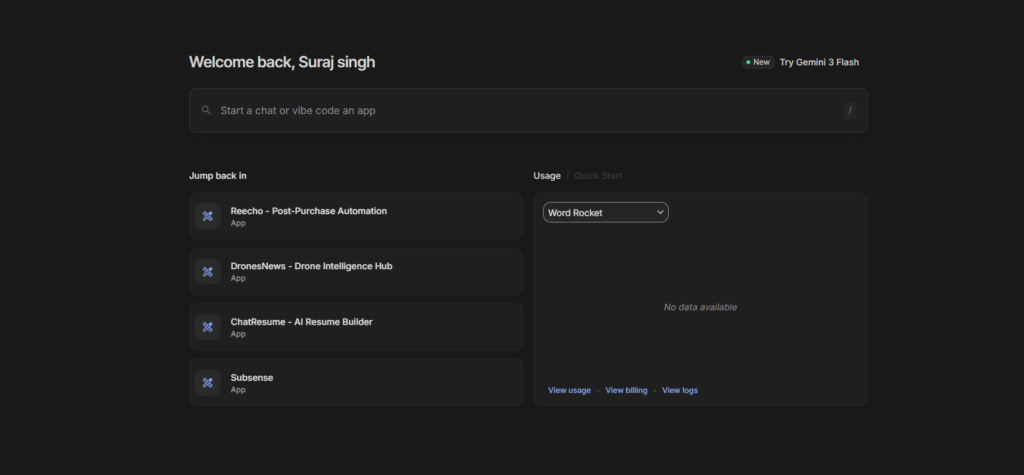Viewport: 1024px width, 475px height.
Task: Click the app icon beside DronesNews - Drone Intelligence Hub
Action: pyautogui.click(x=208, y=272)
